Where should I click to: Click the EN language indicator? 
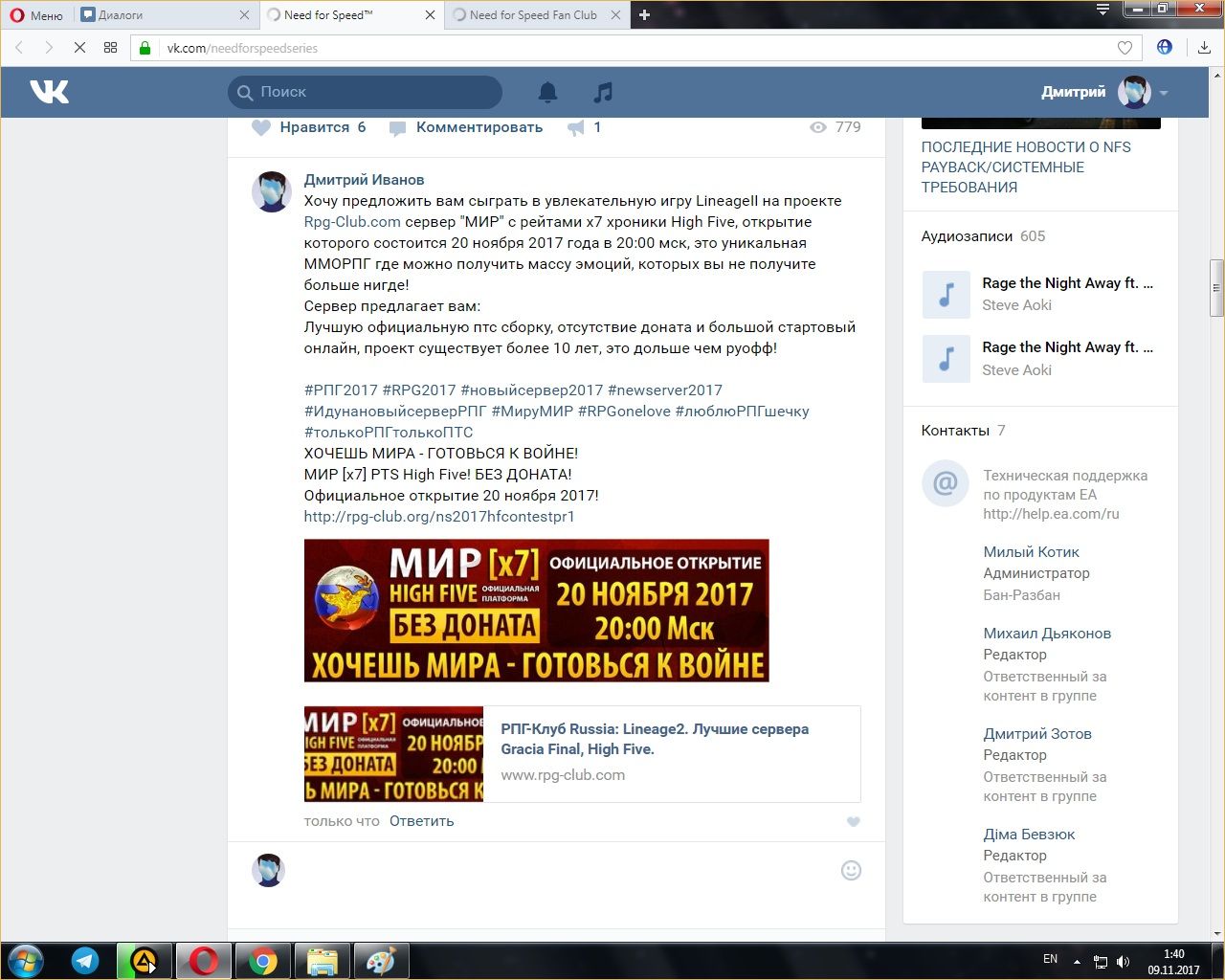click(x=1050, y=959)
